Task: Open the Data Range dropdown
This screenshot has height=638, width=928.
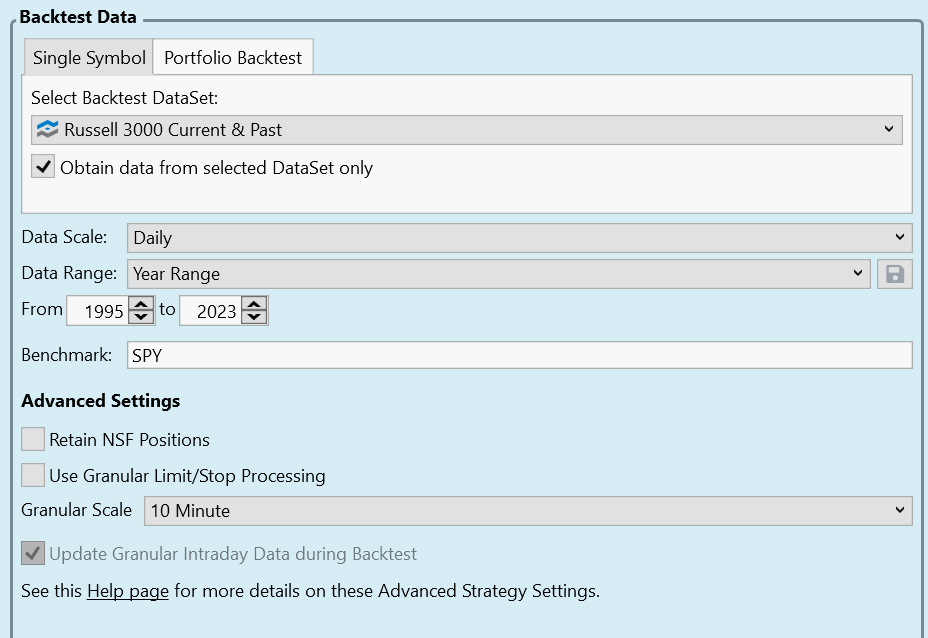Action: [x=498, y=274]
